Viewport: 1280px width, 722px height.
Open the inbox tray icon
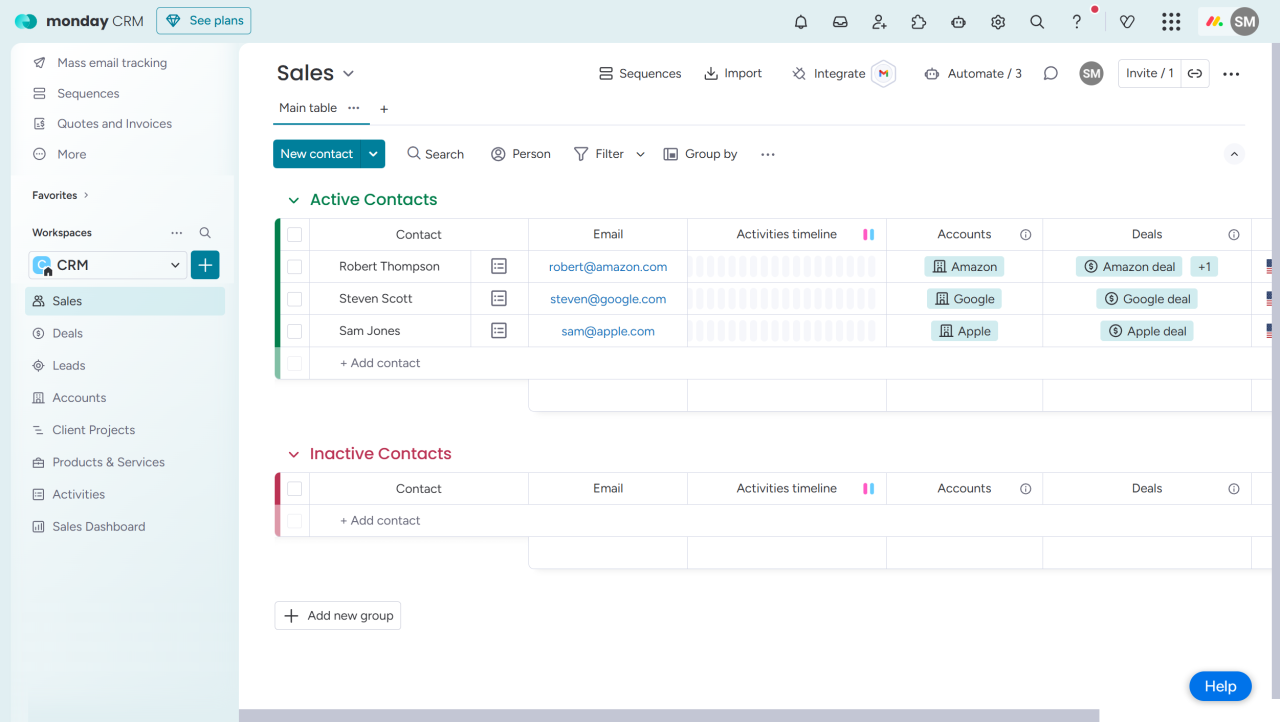[x=840, y=22]
